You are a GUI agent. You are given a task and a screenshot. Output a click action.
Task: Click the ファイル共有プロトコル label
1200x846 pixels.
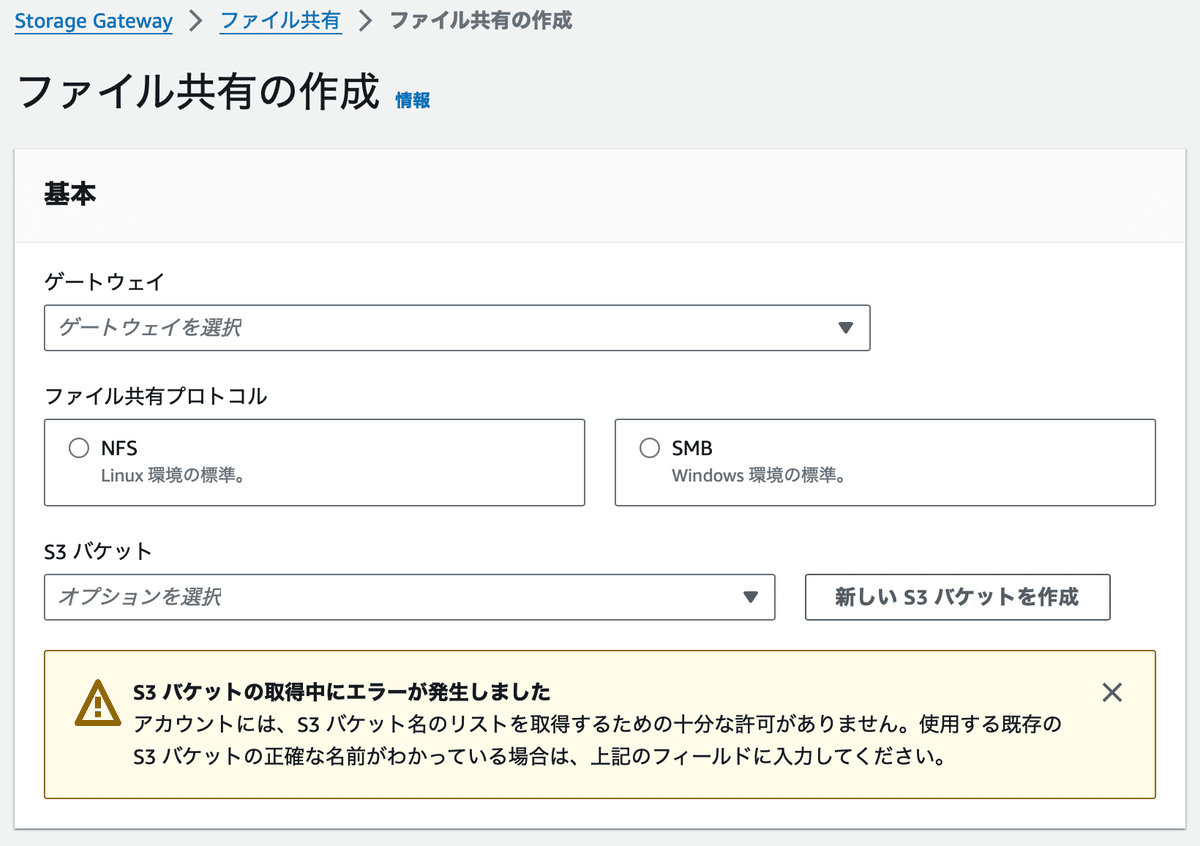pyautogui.click(x=156, y=396)
